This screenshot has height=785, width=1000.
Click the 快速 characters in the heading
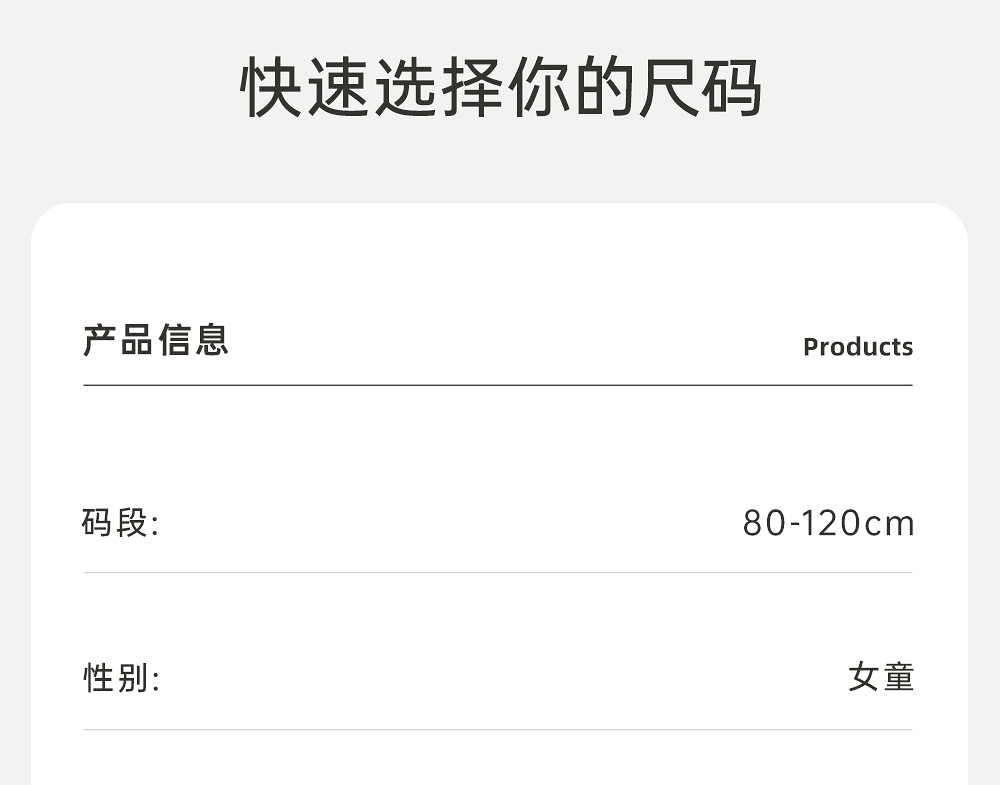click(x=303, y=88)
